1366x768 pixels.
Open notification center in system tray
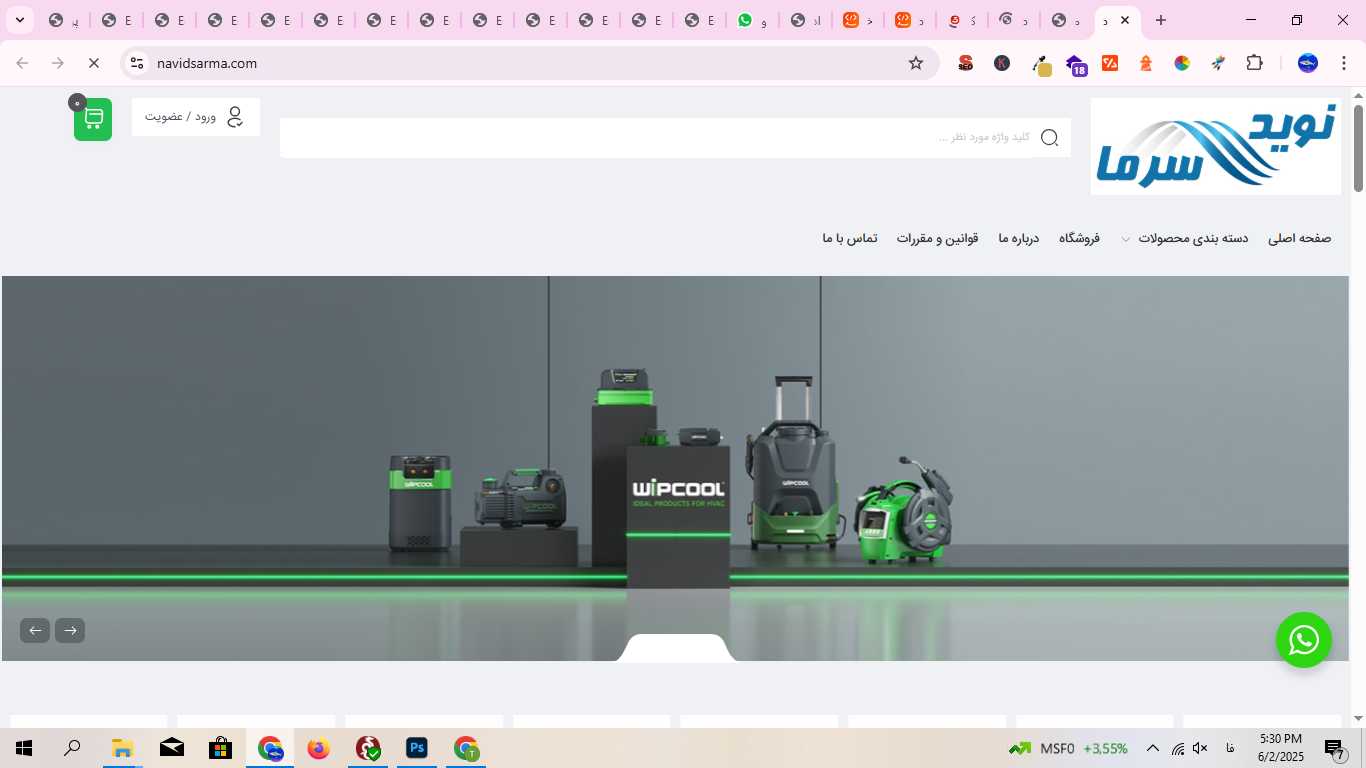[x=1334, y=748]
